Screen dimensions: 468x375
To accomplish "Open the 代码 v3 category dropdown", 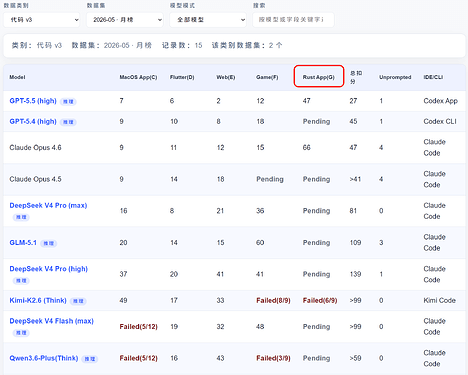I will coord(42,20).
